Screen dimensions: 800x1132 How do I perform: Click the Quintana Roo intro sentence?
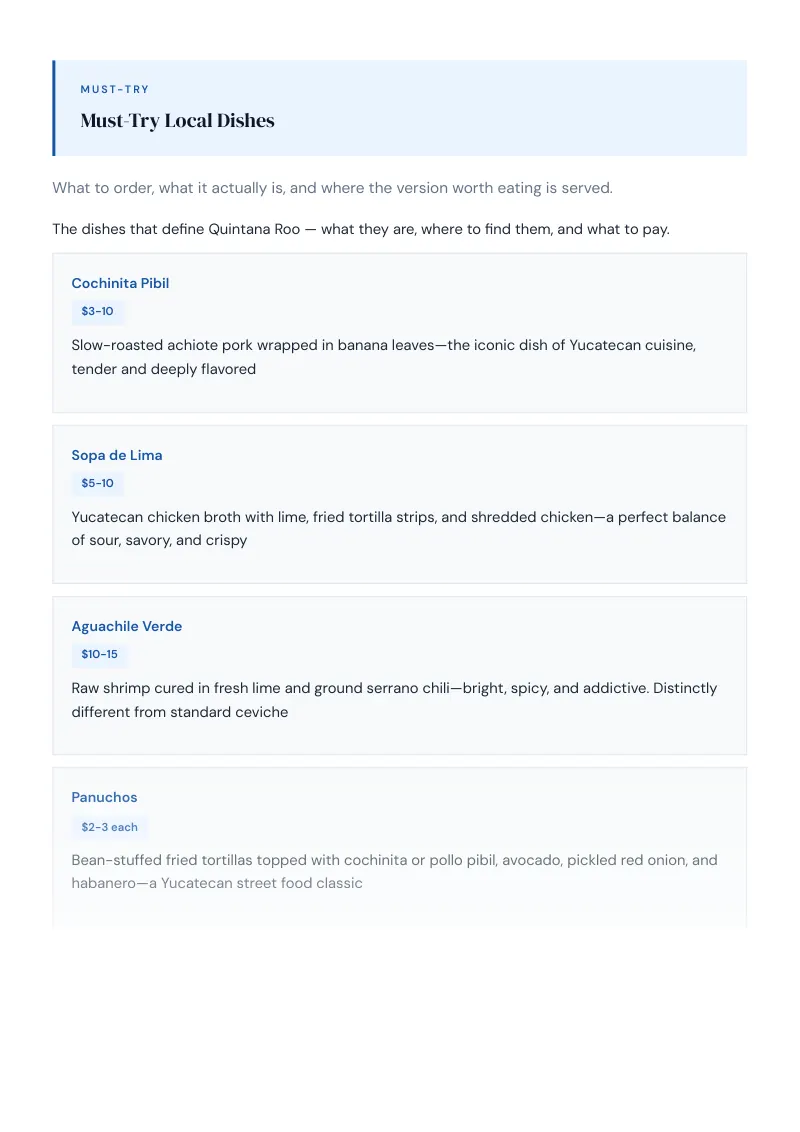click(x=361, y=229)
